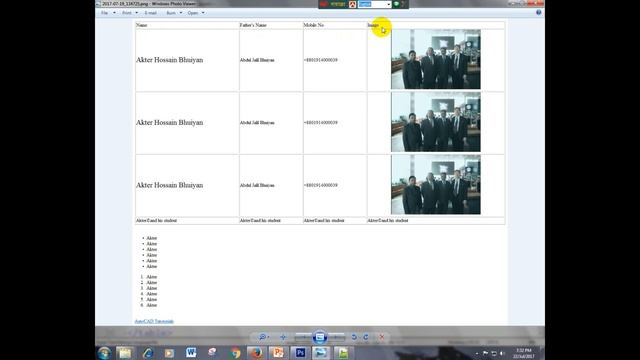
Task: Open Google Chrome from taskbar
Action: pyautogui.click(x=235, y=353)
